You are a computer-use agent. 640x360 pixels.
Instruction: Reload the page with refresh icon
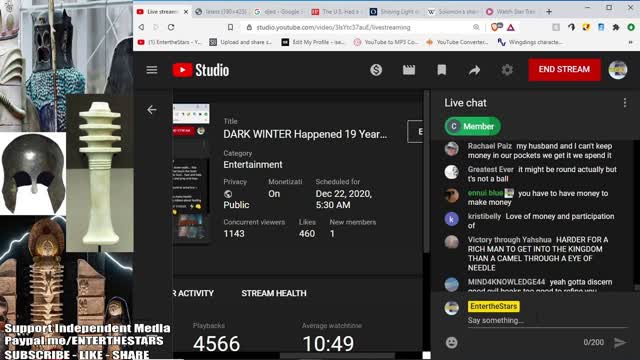(171, 27)
